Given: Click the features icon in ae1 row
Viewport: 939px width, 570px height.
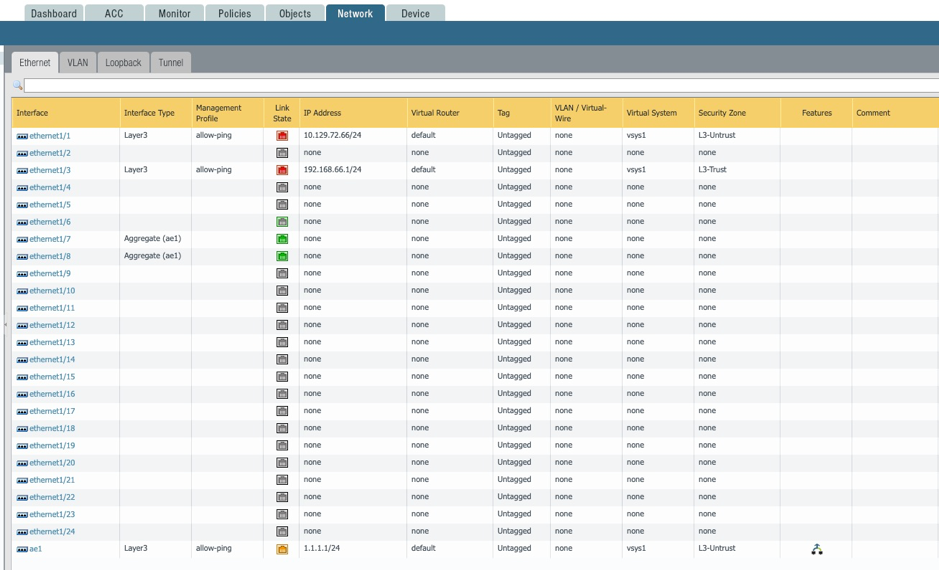Looking at the screenshot, I should pyautogui.click(x=817, y=549).
